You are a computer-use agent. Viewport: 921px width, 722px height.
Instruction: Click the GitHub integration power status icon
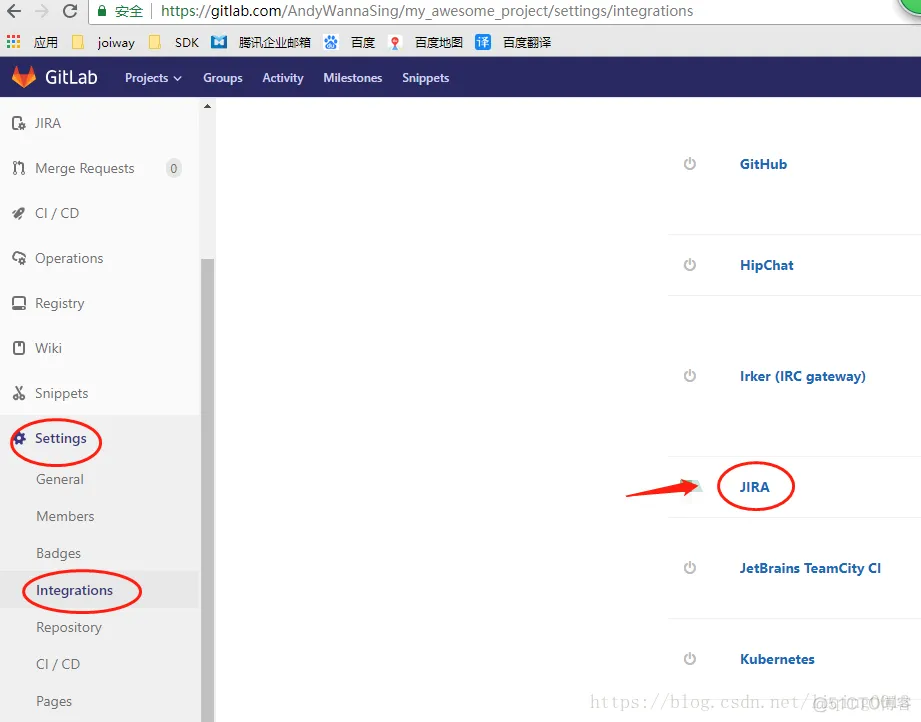tap(690, 164)
